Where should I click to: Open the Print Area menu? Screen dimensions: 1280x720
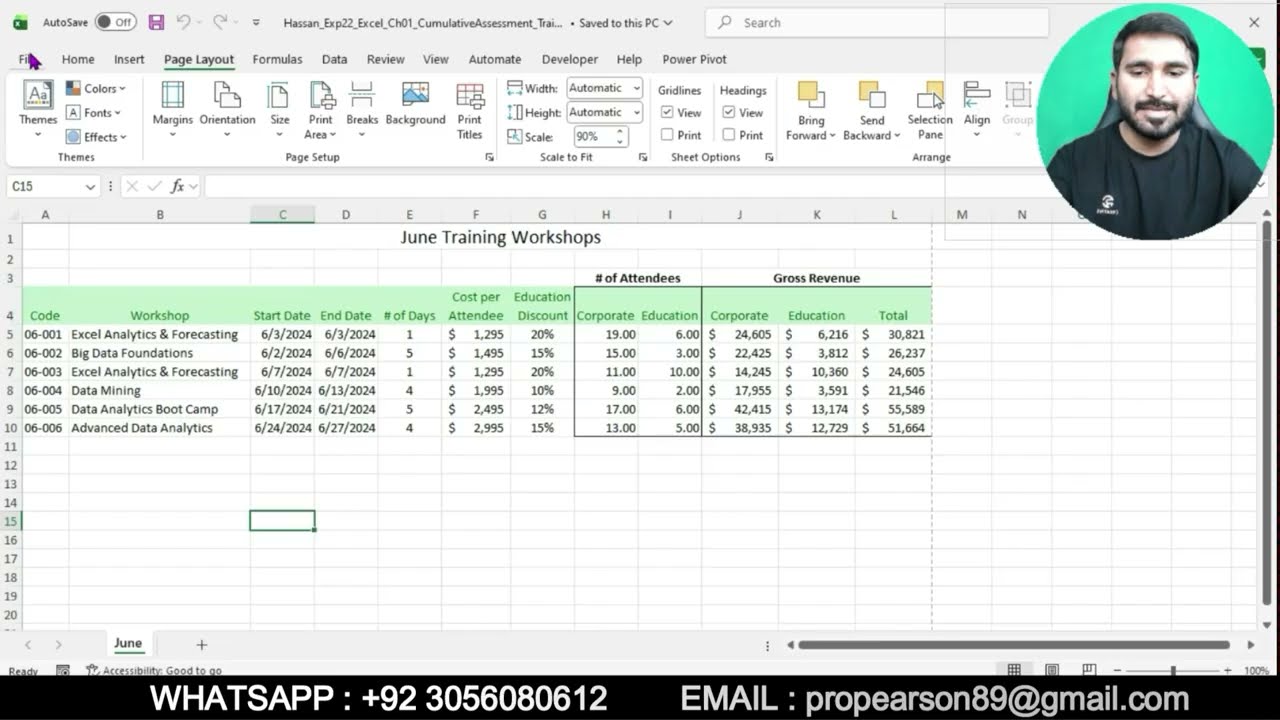(321, 110)
